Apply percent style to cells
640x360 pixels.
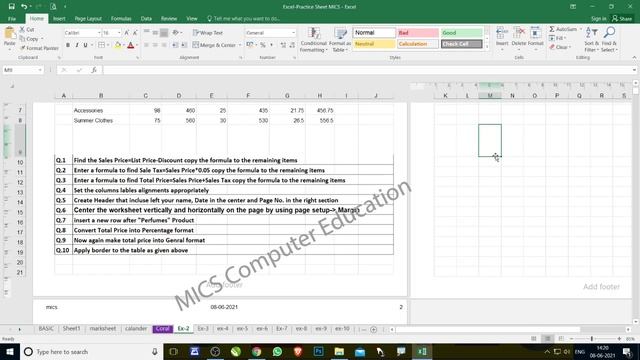click(x=263, y=45)
